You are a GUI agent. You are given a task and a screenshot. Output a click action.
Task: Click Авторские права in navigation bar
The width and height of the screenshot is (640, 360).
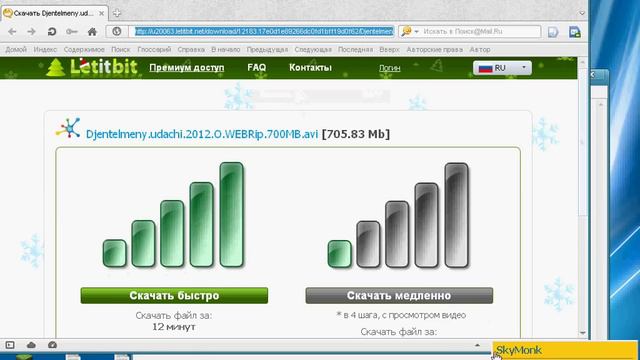tap(434, 49)
